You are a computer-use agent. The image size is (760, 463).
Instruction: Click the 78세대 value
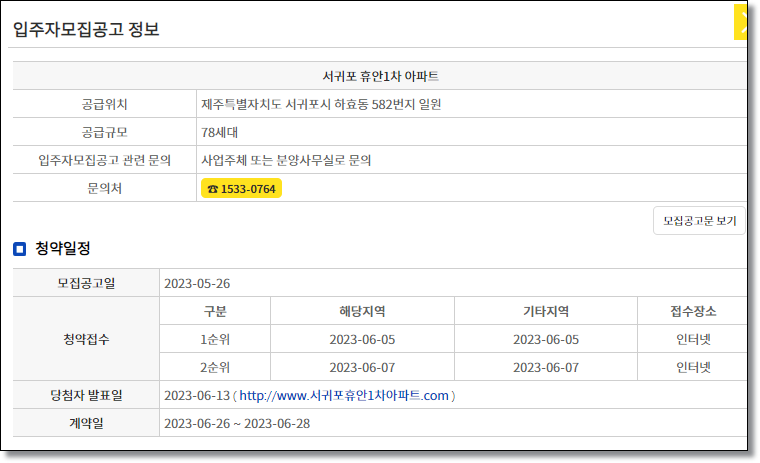(x=219, y=132)
